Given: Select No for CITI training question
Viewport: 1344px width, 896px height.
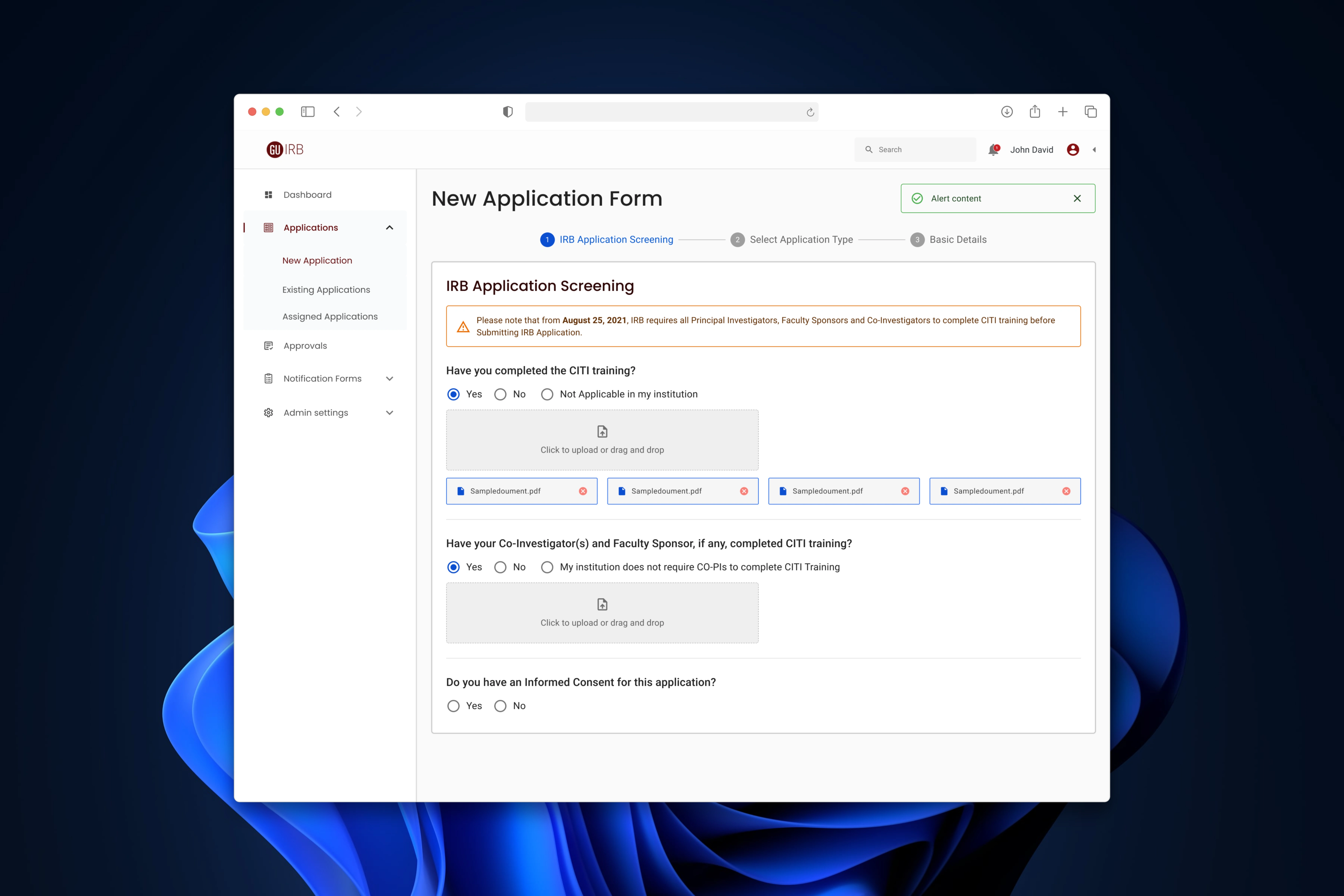Looking at the screenshot, I should pos(500,394).
